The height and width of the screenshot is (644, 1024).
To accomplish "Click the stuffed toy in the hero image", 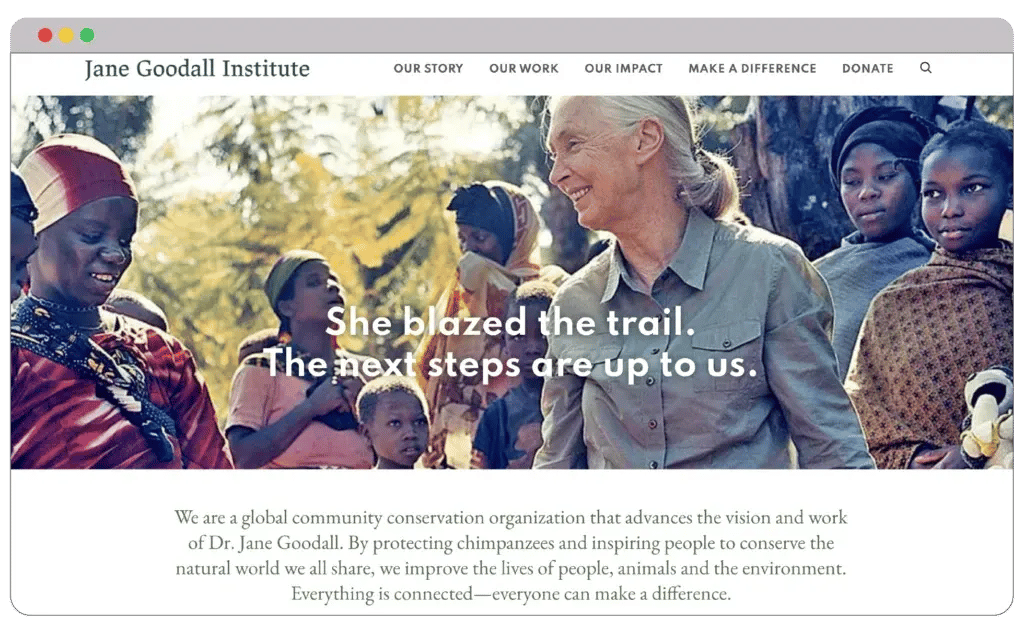I will pyautogui.click(x=986, y=418).
